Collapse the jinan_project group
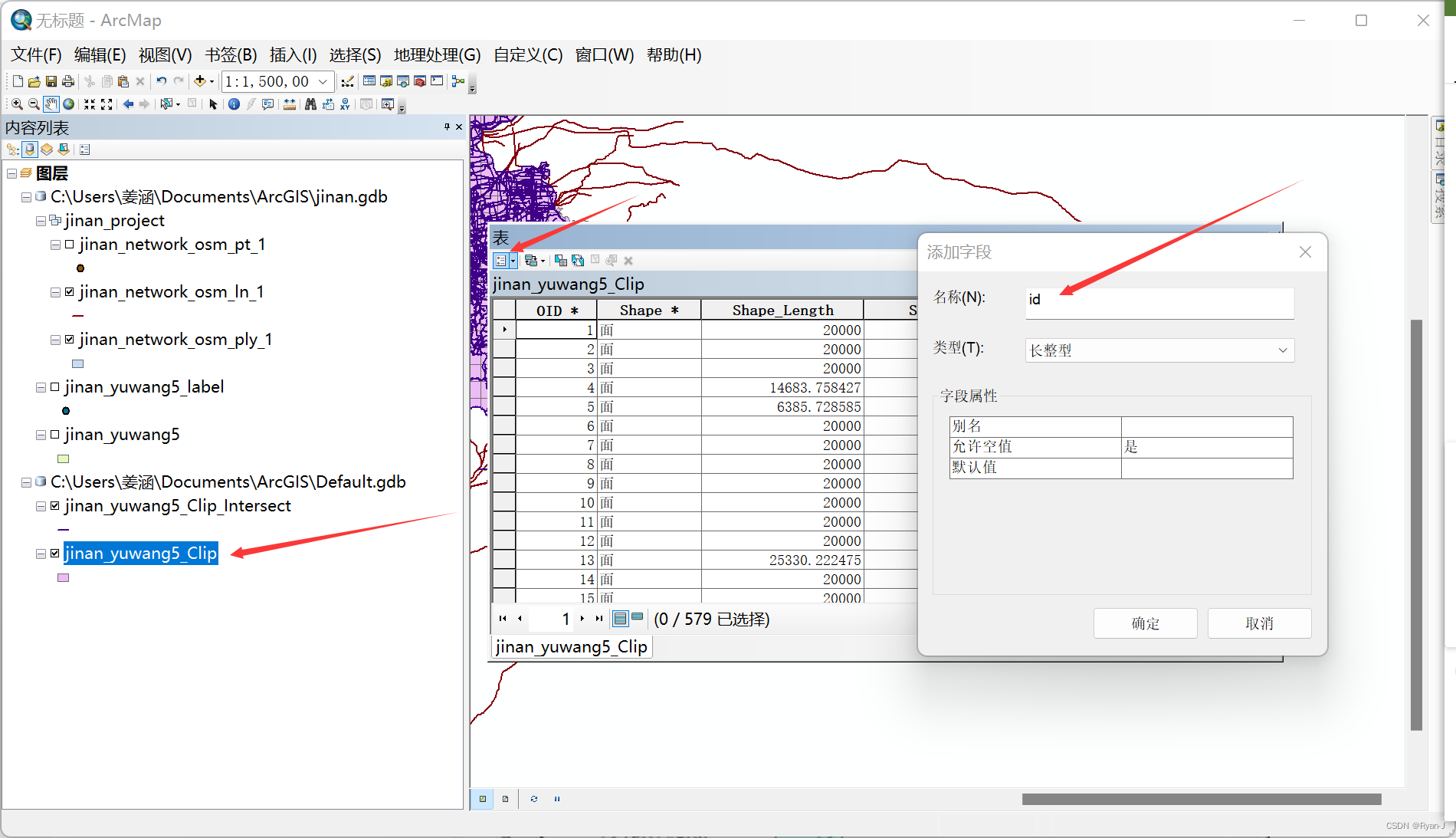Screen dimensions: 1456x838 40,220
